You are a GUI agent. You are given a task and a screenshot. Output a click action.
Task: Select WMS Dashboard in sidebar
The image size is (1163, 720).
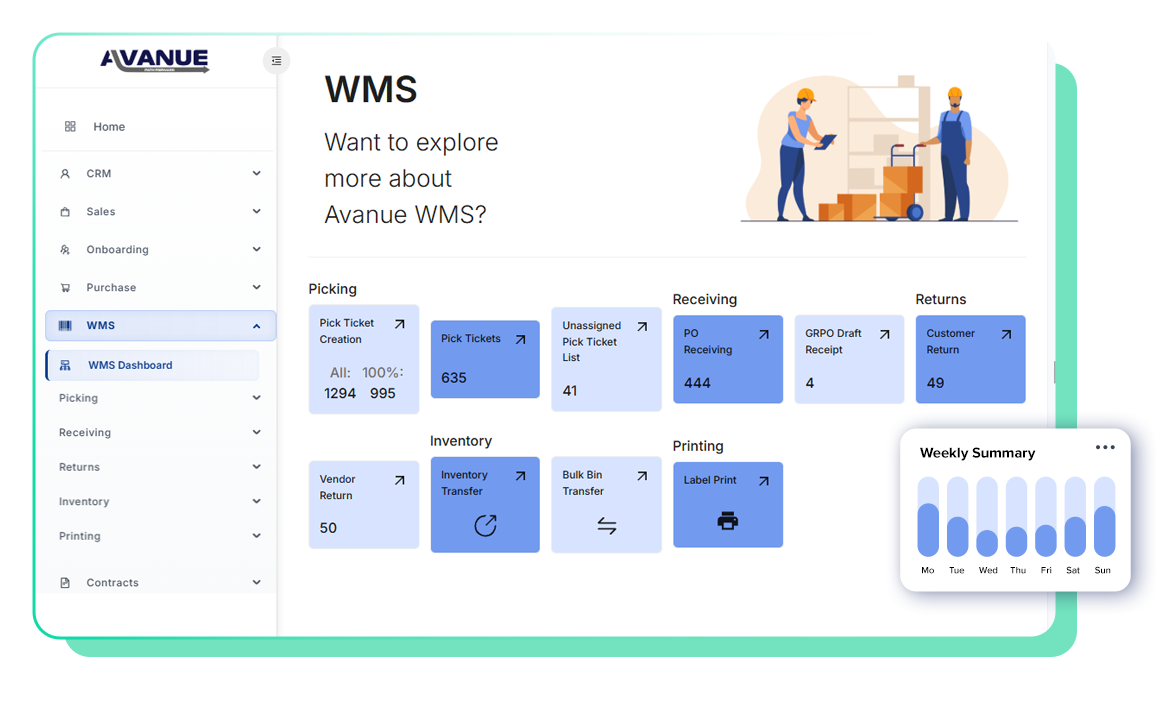[153, 366]
